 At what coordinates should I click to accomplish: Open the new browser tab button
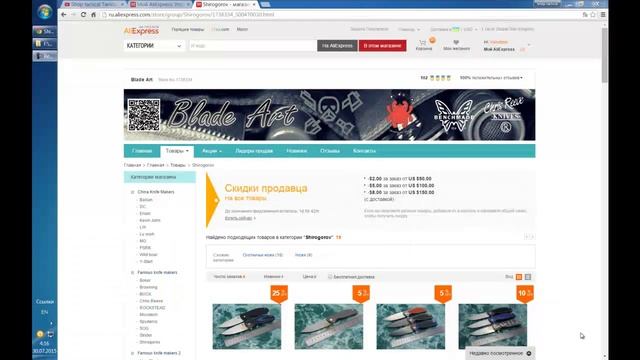coord(265,4)
